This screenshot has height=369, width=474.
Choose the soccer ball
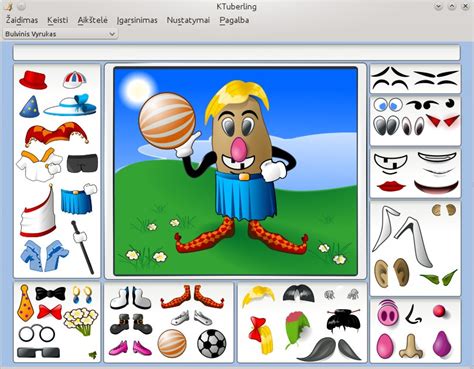212,344
